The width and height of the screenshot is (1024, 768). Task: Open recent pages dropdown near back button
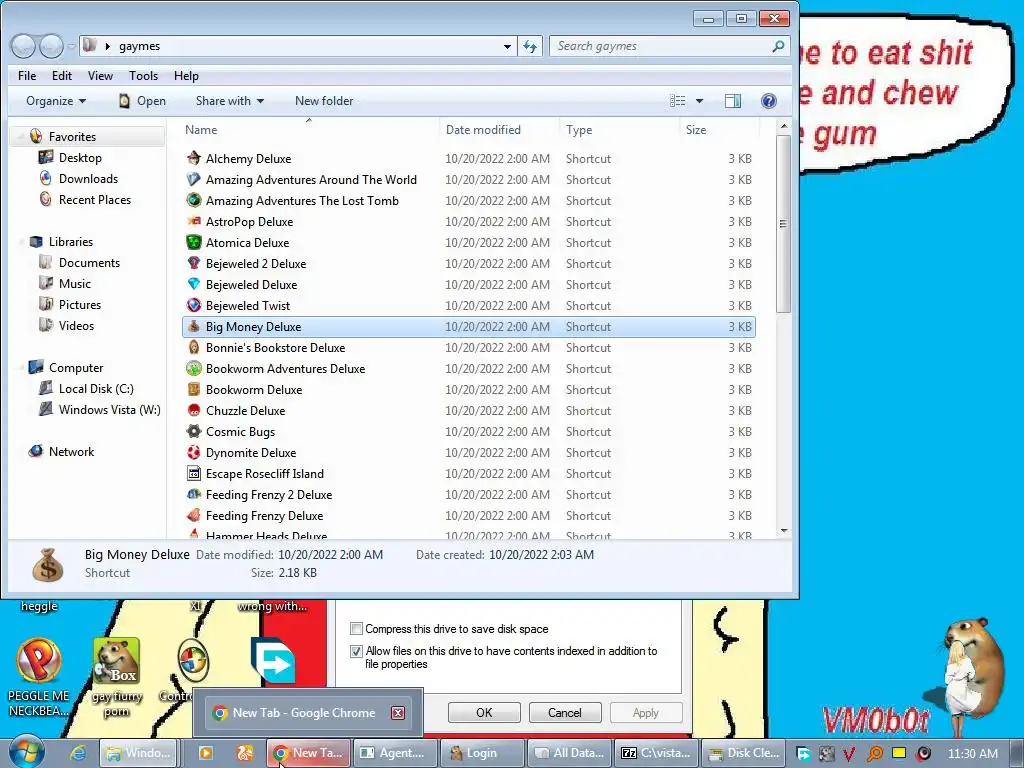click(x=71, y=47)
